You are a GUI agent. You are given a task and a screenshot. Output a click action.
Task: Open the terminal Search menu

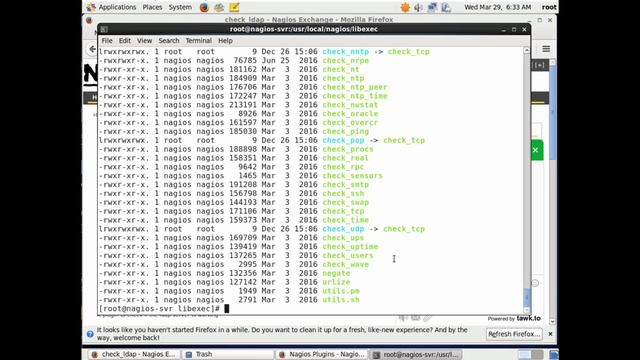(x=169, y=41)
